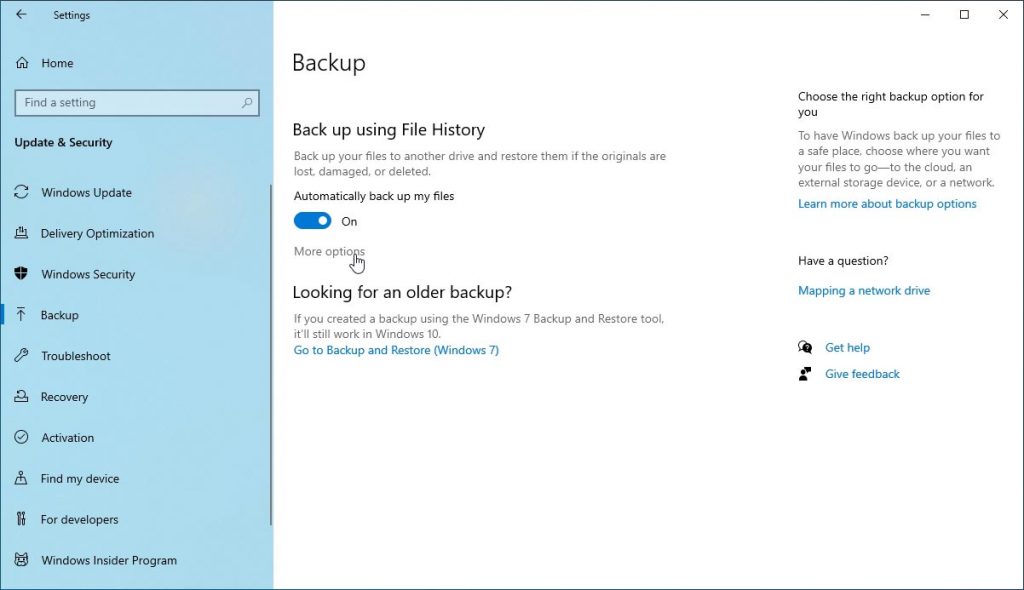Screen dimensions: 1024x590
Task: Open Learn more about backup options
Action: [887, 203]
